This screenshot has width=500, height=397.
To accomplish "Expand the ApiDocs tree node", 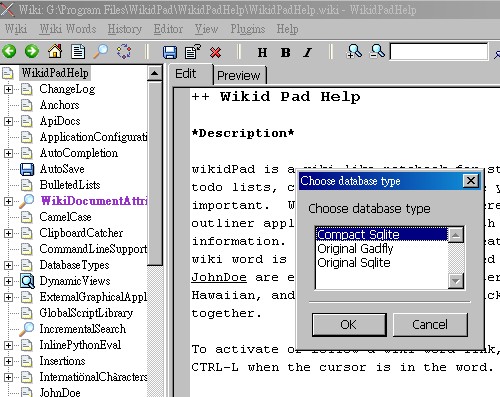I will tap(8, 121).
